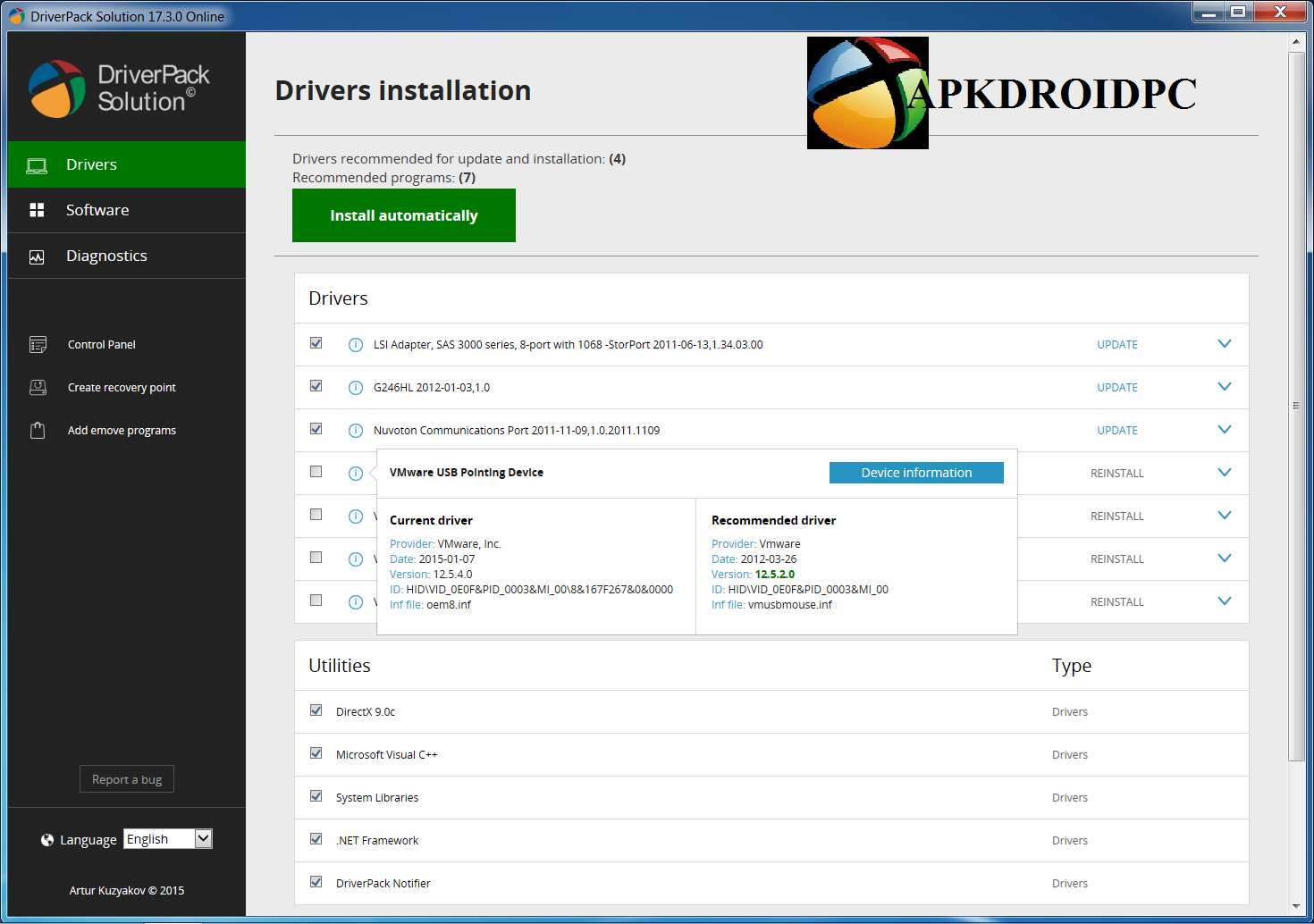Click the Report a bug button
This screenshot has width=1314, height=924.
coord(127,779)
